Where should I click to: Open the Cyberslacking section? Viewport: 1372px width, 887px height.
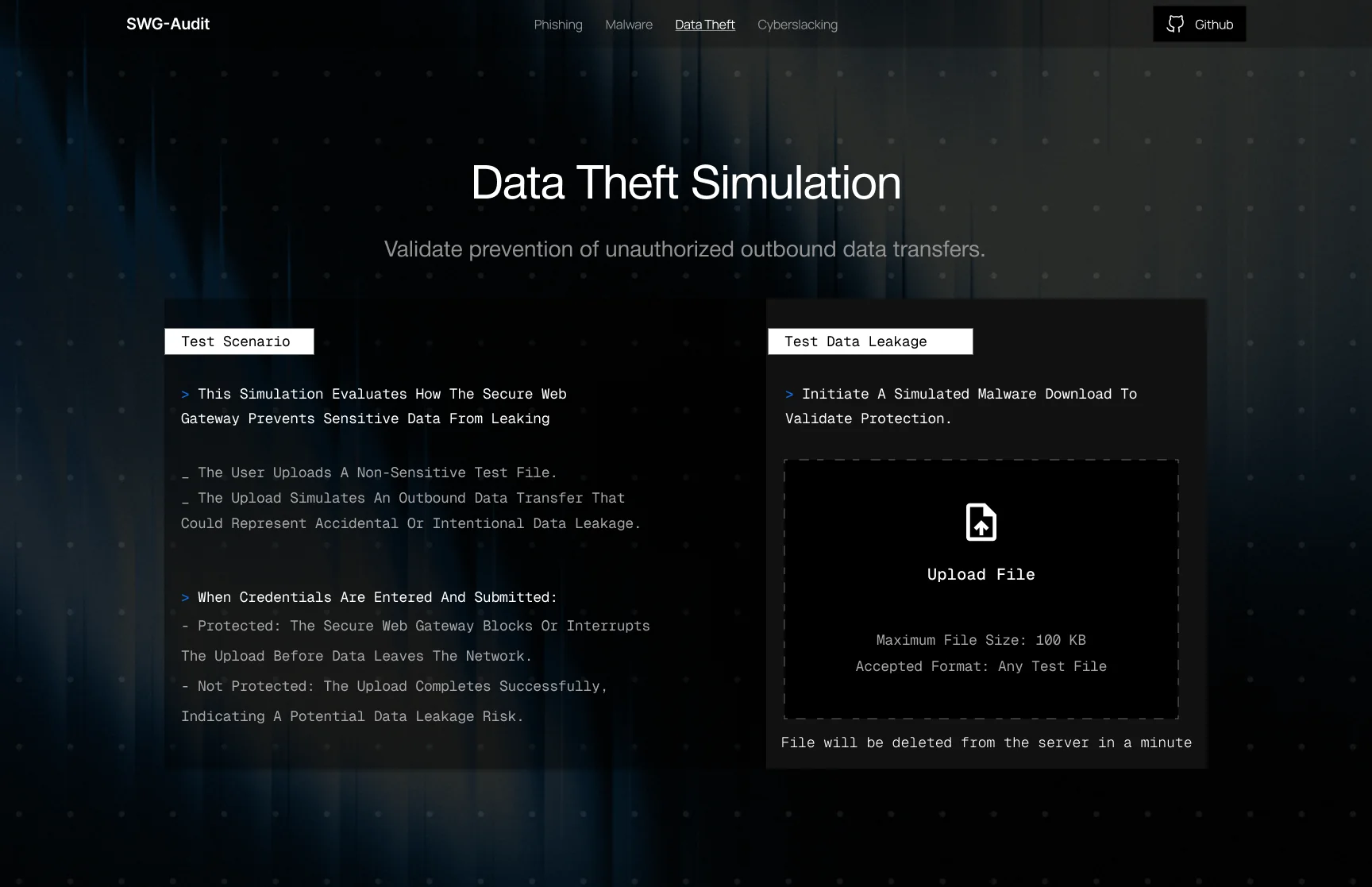797,25
